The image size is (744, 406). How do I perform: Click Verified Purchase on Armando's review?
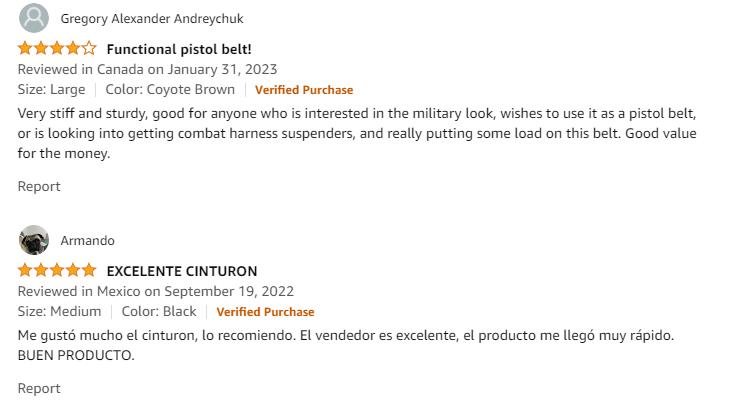(x=265, y=312)
